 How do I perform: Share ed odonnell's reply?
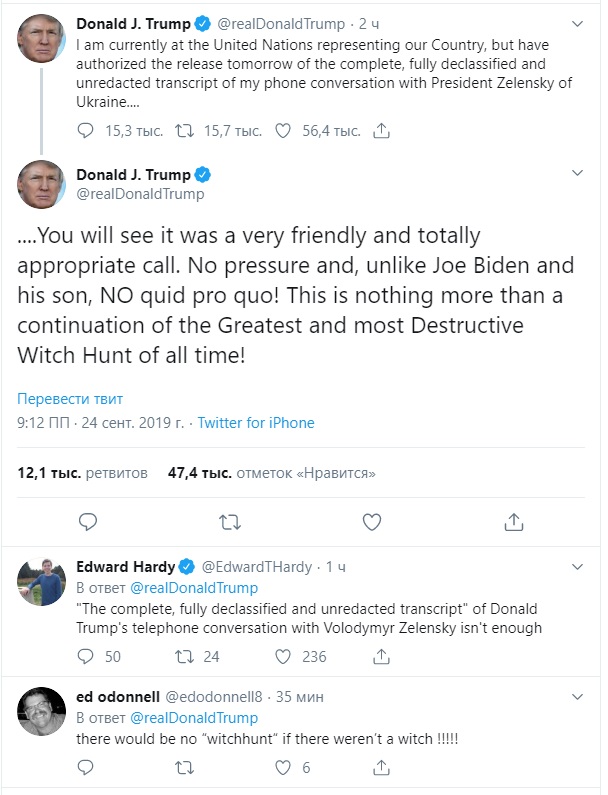point(381,768)
